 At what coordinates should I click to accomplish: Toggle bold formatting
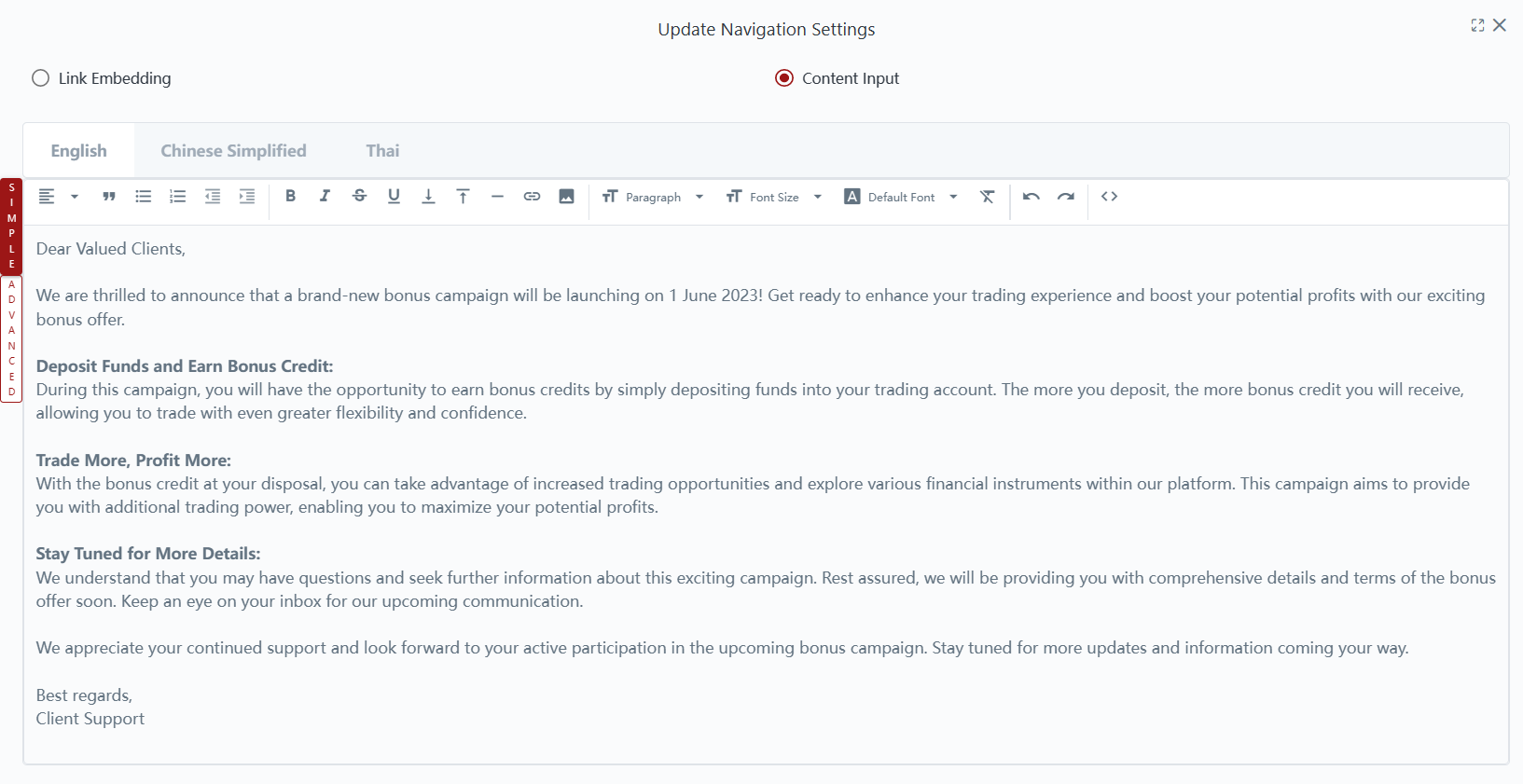coord(290,197)
